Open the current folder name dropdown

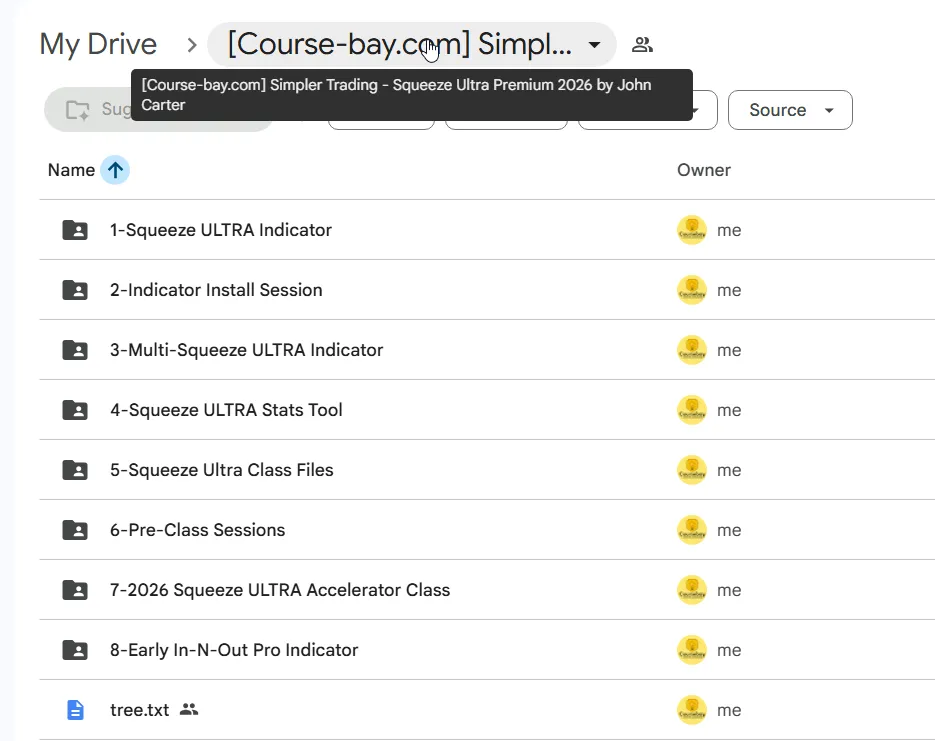click(x=411, y=45)
